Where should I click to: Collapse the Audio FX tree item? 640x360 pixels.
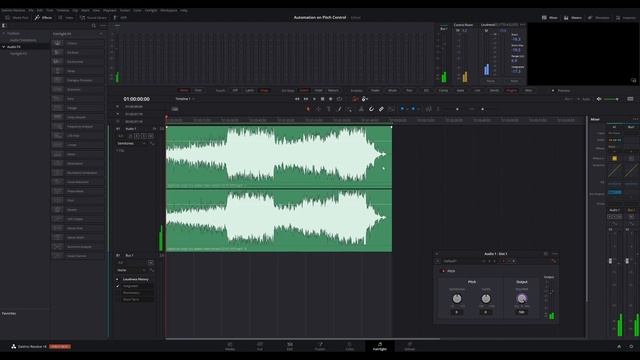coord(4,47)
